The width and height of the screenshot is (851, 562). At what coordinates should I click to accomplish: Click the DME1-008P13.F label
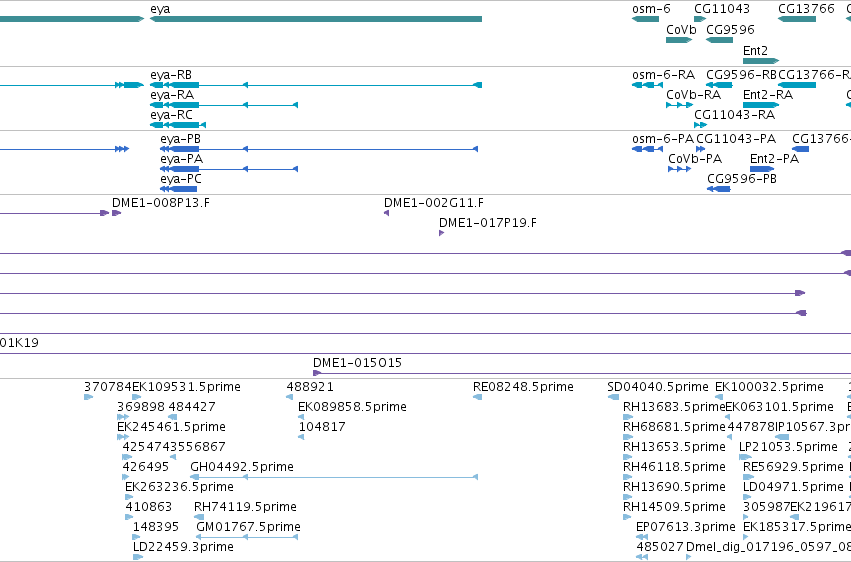161,203
